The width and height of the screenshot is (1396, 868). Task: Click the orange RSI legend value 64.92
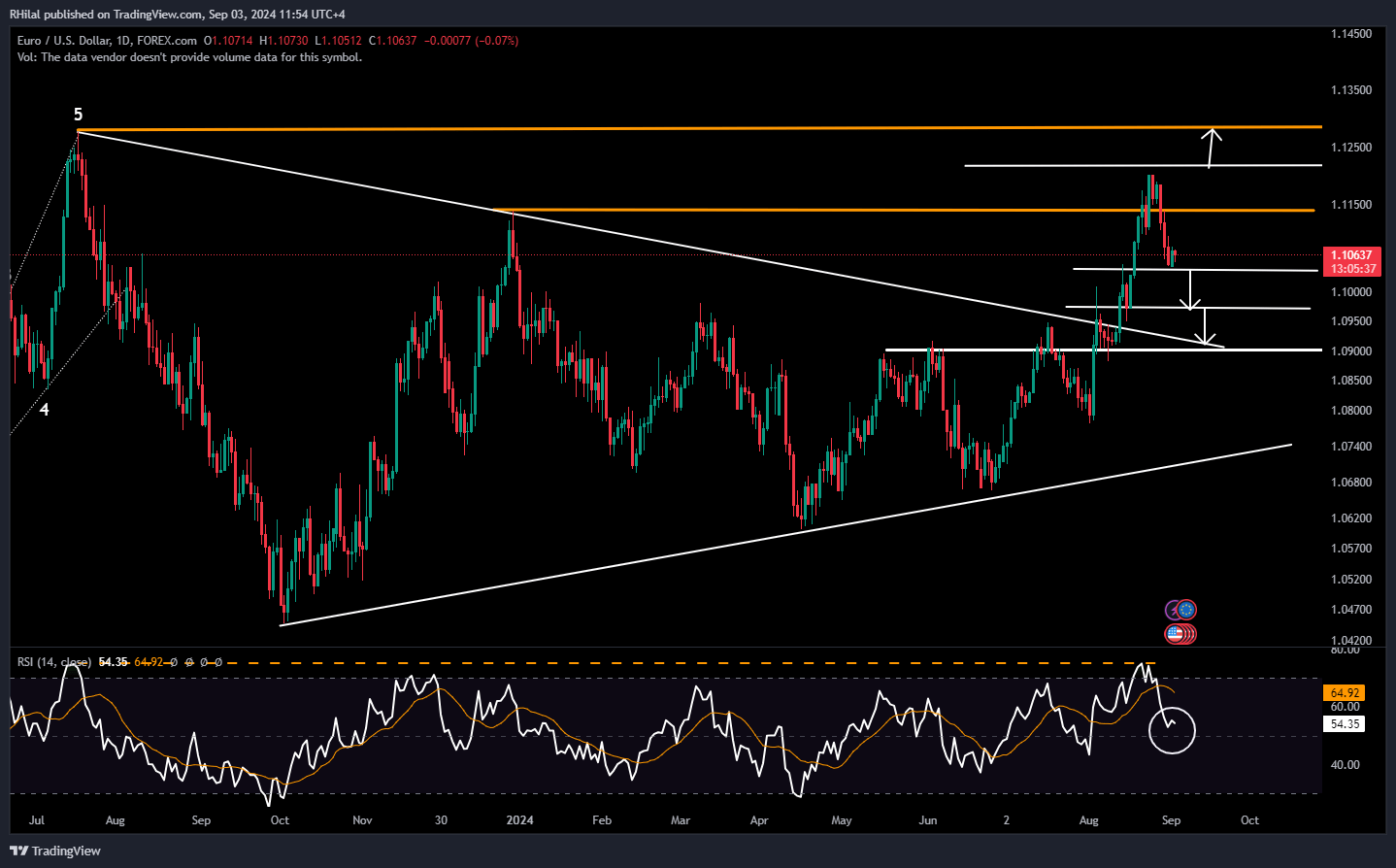pos(149,662)
